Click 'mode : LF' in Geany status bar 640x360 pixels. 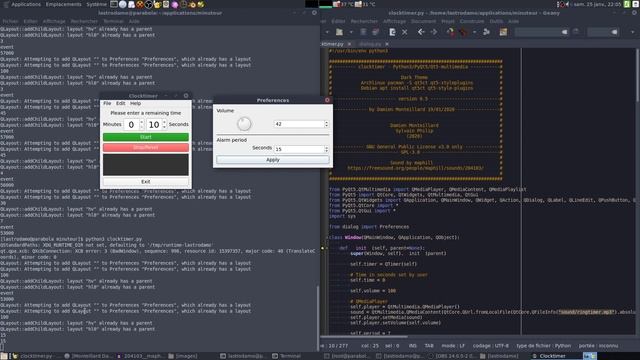coord(453,346)
